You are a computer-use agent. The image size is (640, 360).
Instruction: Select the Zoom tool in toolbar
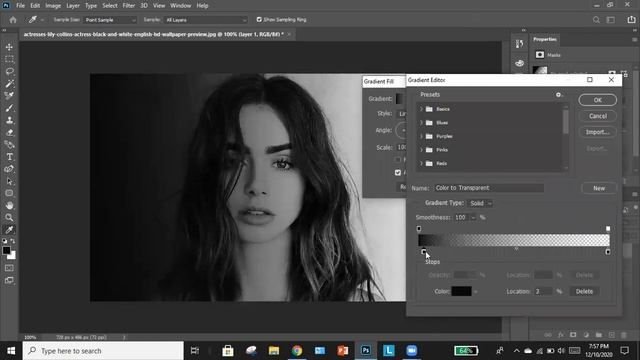coord(9,217)
